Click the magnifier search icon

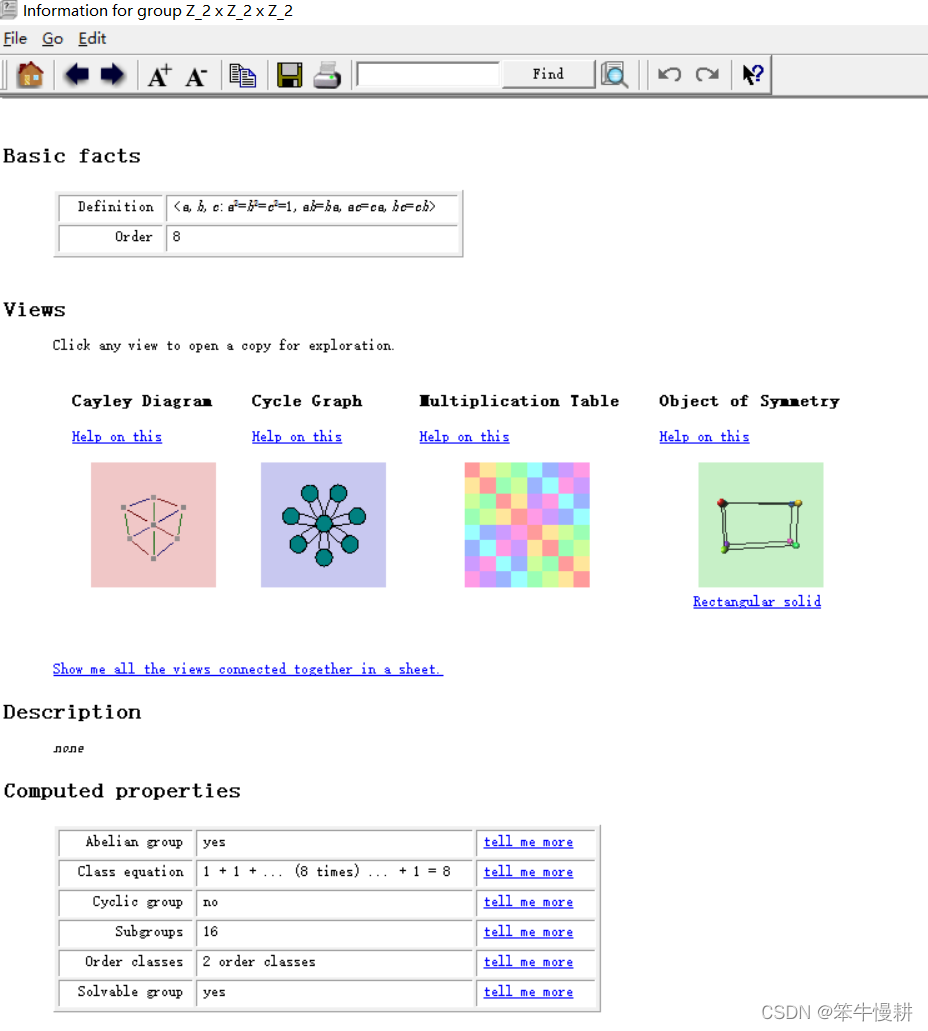coord(615,74)
